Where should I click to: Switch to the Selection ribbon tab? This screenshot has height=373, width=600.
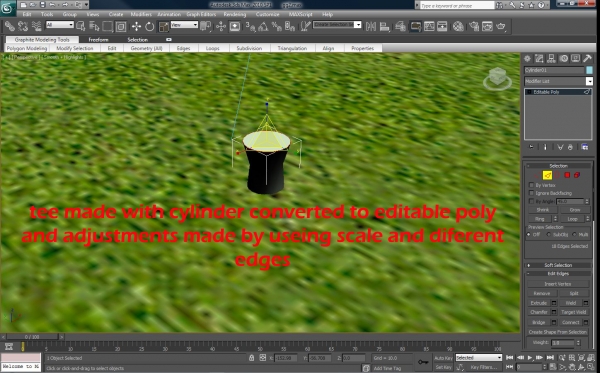[x=137, y=39]
